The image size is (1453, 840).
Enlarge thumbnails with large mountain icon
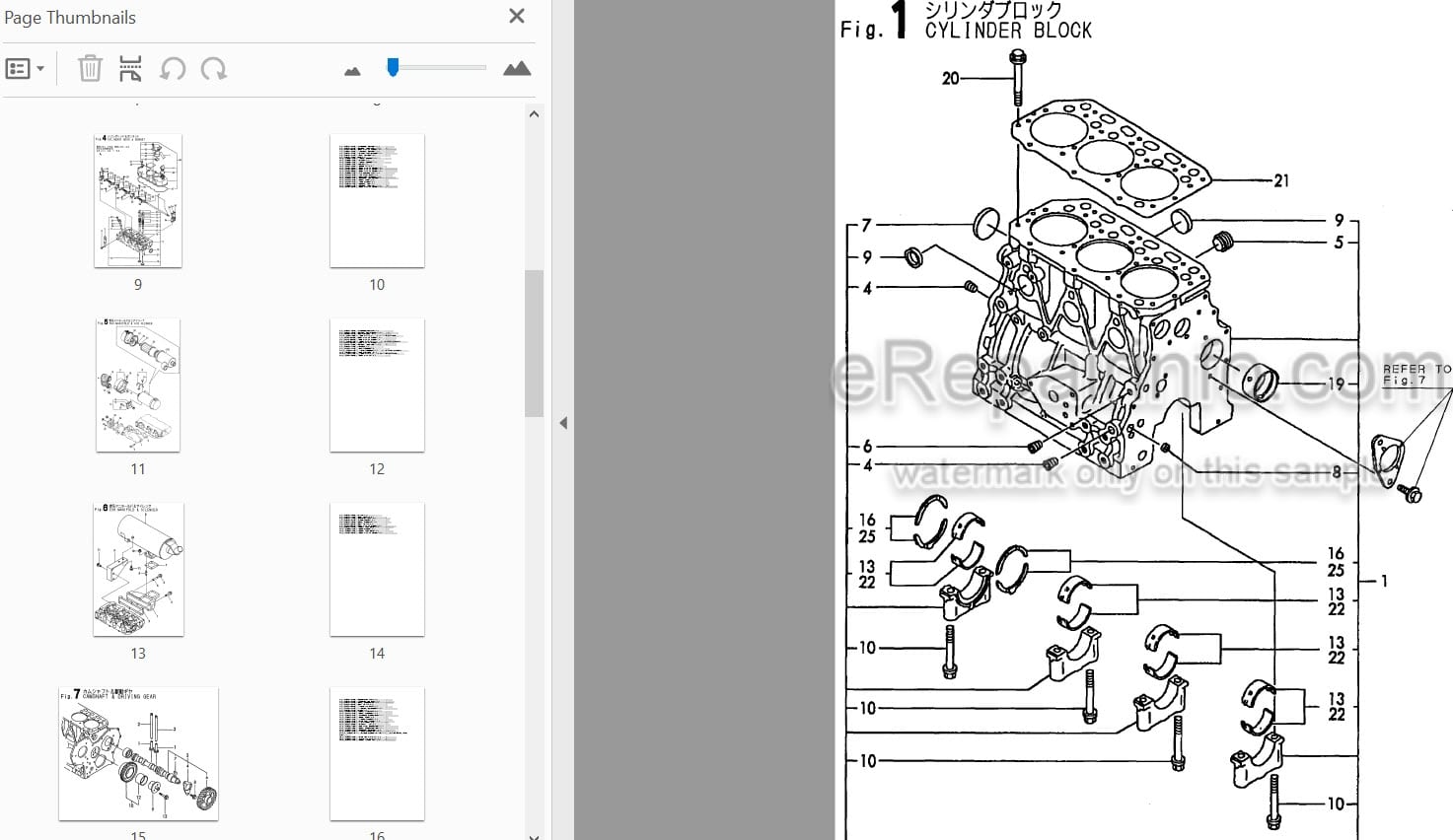tap(517, 68)
